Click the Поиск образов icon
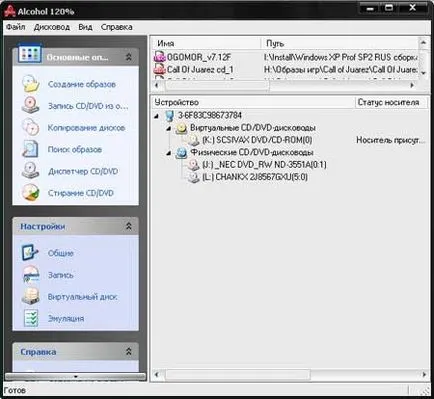Image resolution: width=434 pixels, height=399 pixels. coord(31,149)
